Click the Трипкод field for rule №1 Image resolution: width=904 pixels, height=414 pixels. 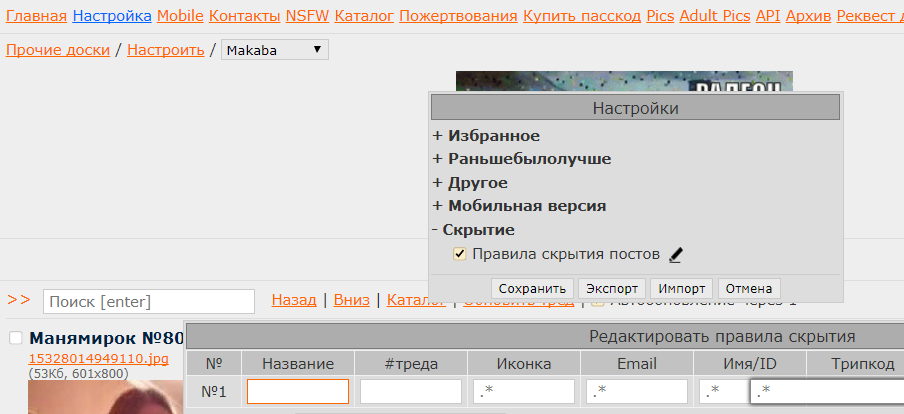pyautogui.click(x=827, y=392)
